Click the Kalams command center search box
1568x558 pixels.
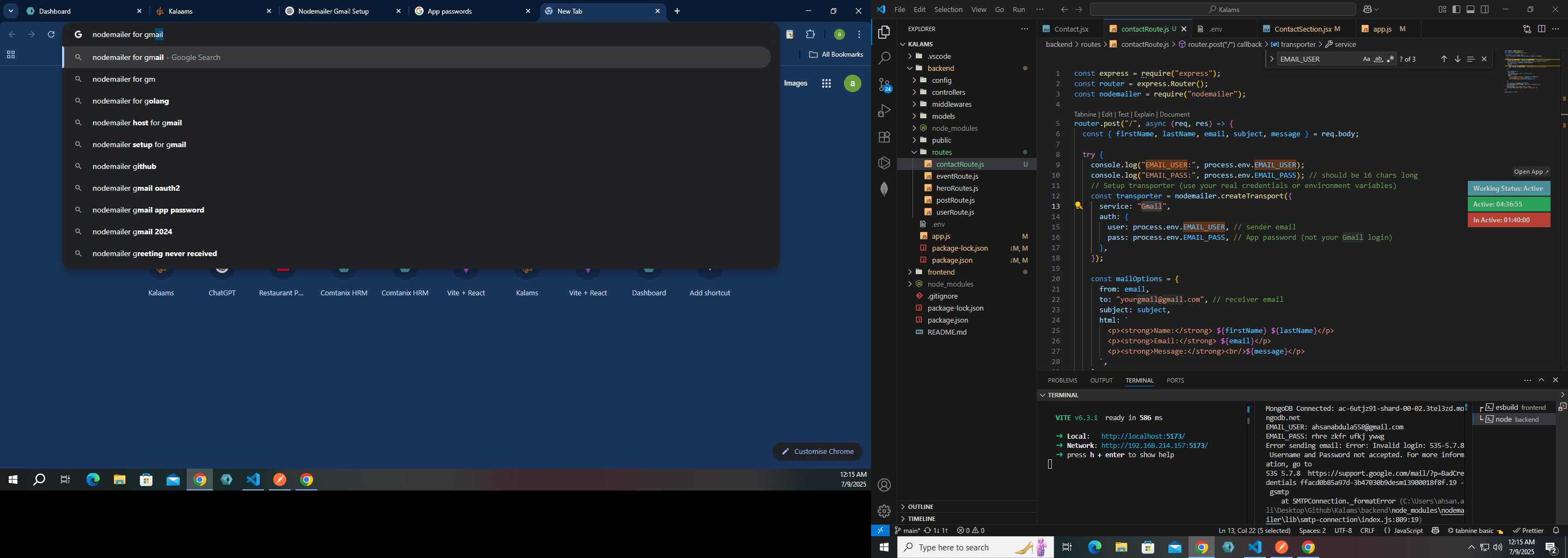pos(1222,9)
